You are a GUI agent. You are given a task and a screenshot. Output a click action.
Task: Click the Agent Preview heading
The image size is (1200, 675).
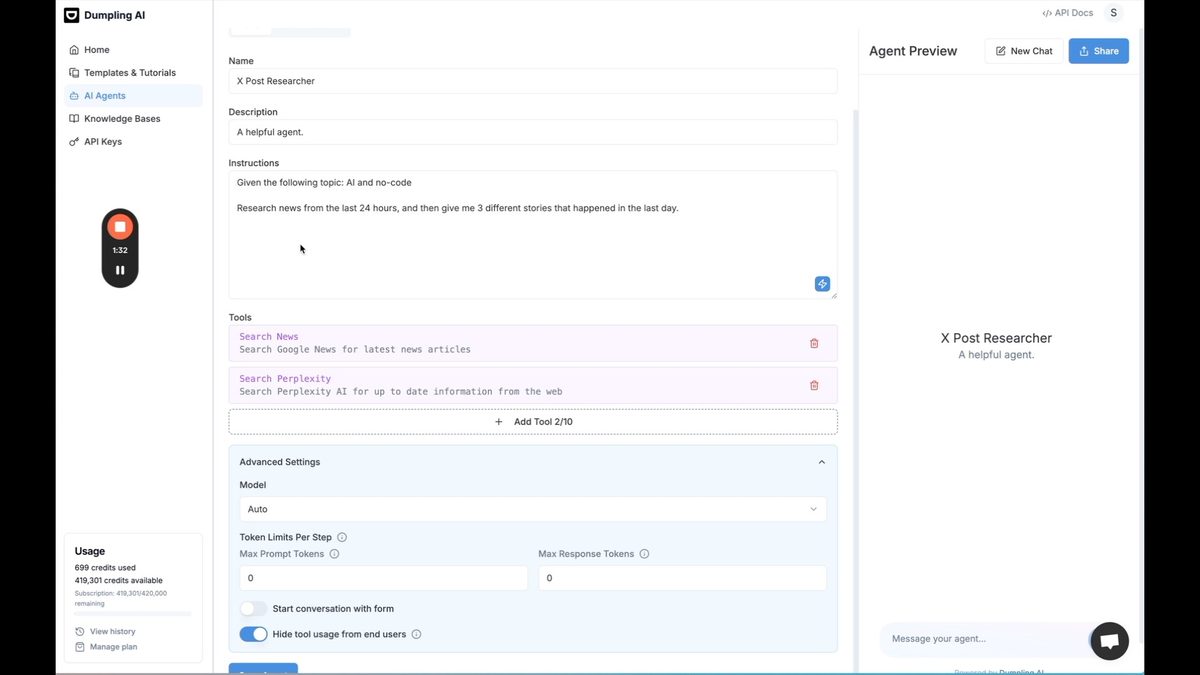(x=913, y=51)
